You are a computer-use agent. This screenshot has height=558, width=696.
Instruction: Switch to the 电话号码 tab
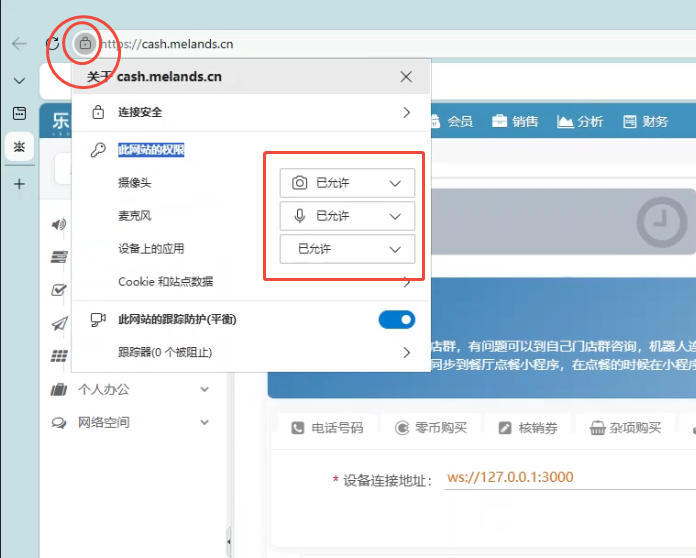click(x=327, y=428)
